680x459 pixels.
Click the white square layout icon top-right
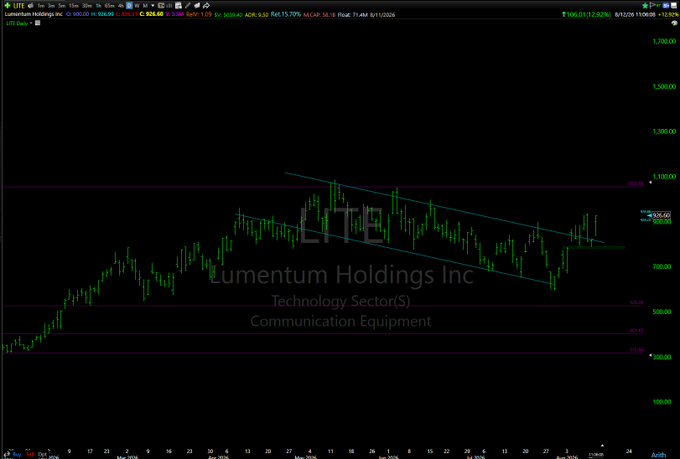coord(673,6)
